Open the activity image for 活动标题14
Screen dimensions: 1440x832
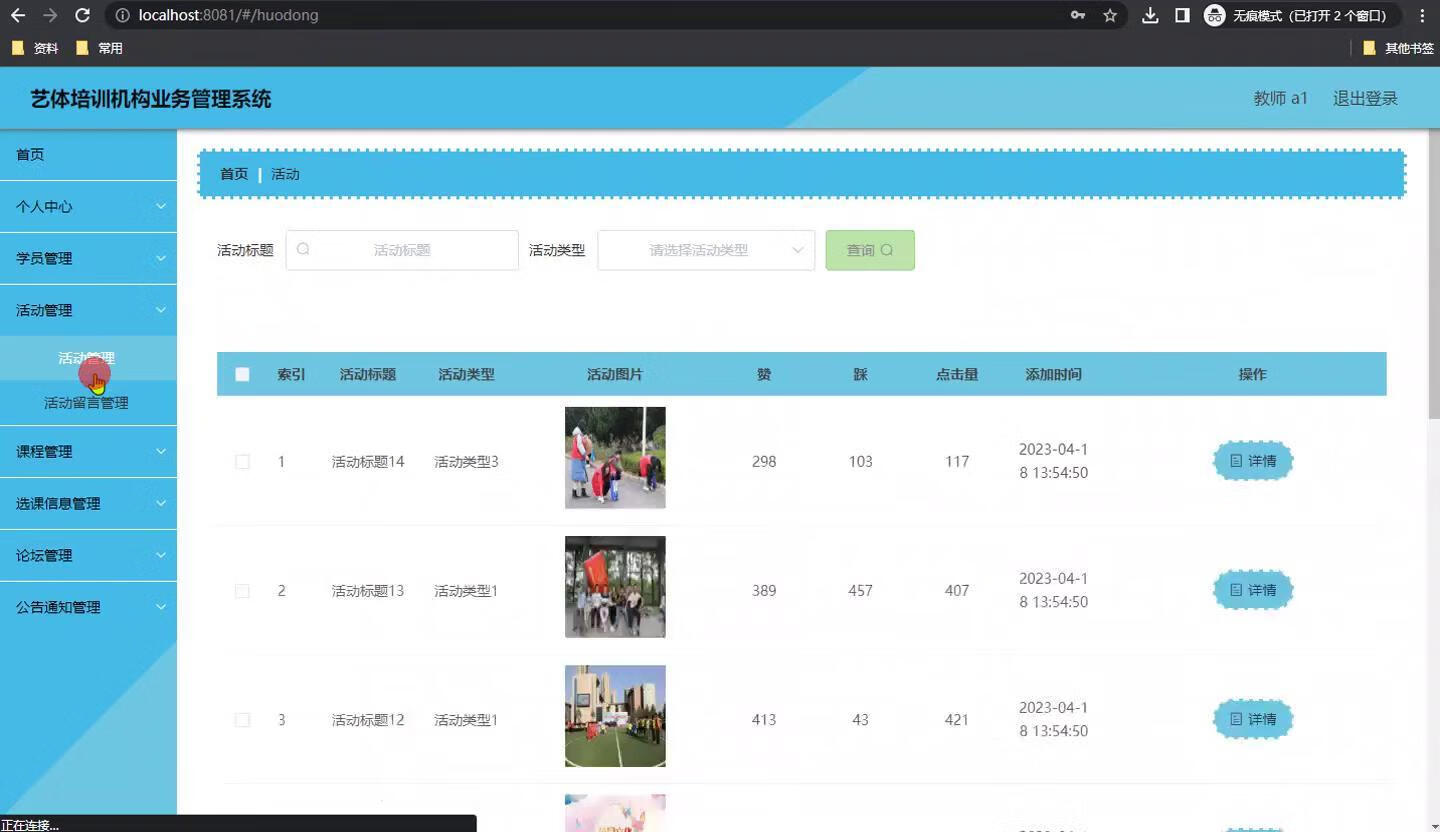pos(615,457)
